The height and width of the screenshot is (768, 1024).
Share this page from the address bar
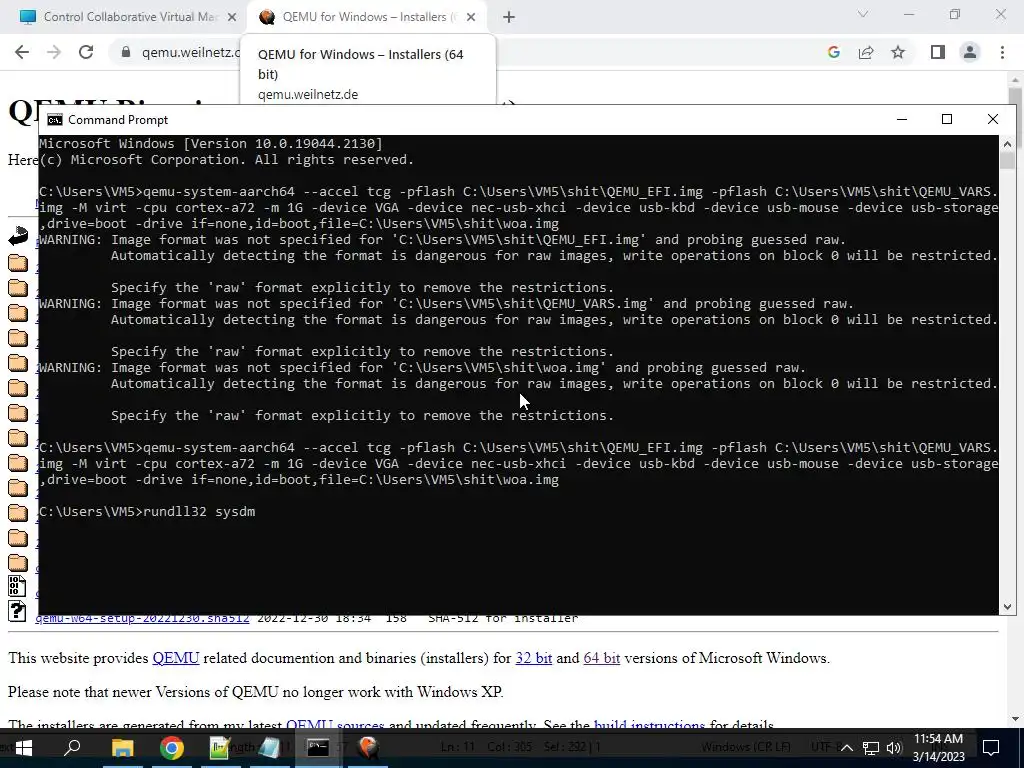[x=866, y=52]
